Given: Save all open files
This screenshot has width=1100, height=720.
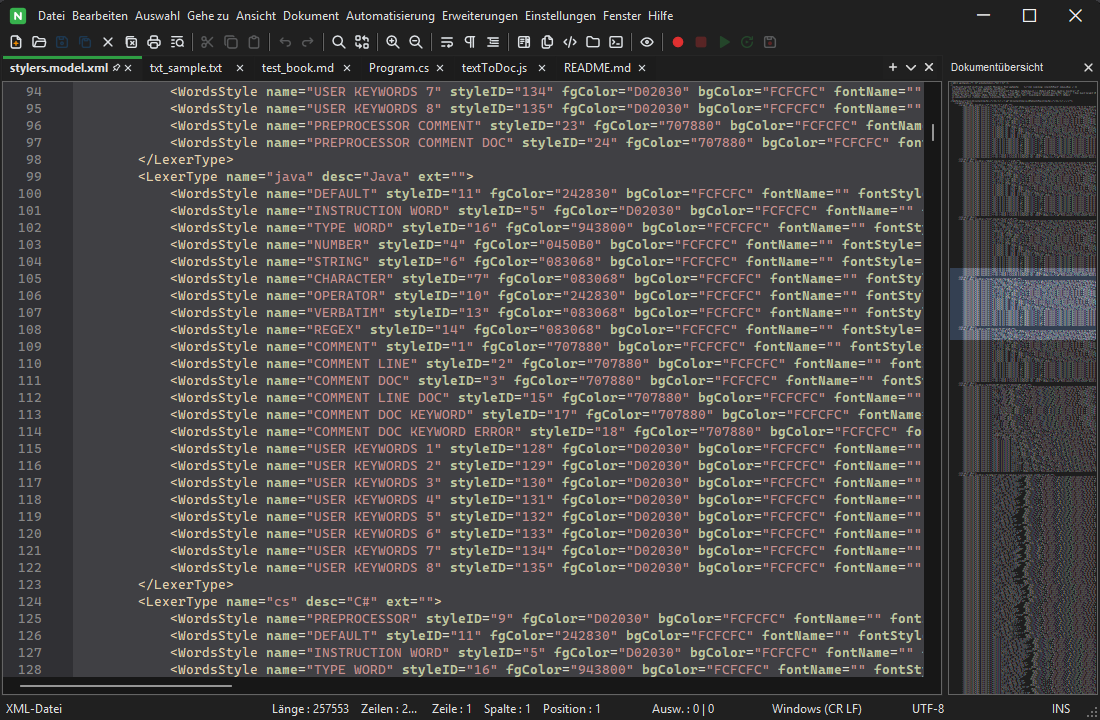Looking at the screenshot, I should 85,42.
